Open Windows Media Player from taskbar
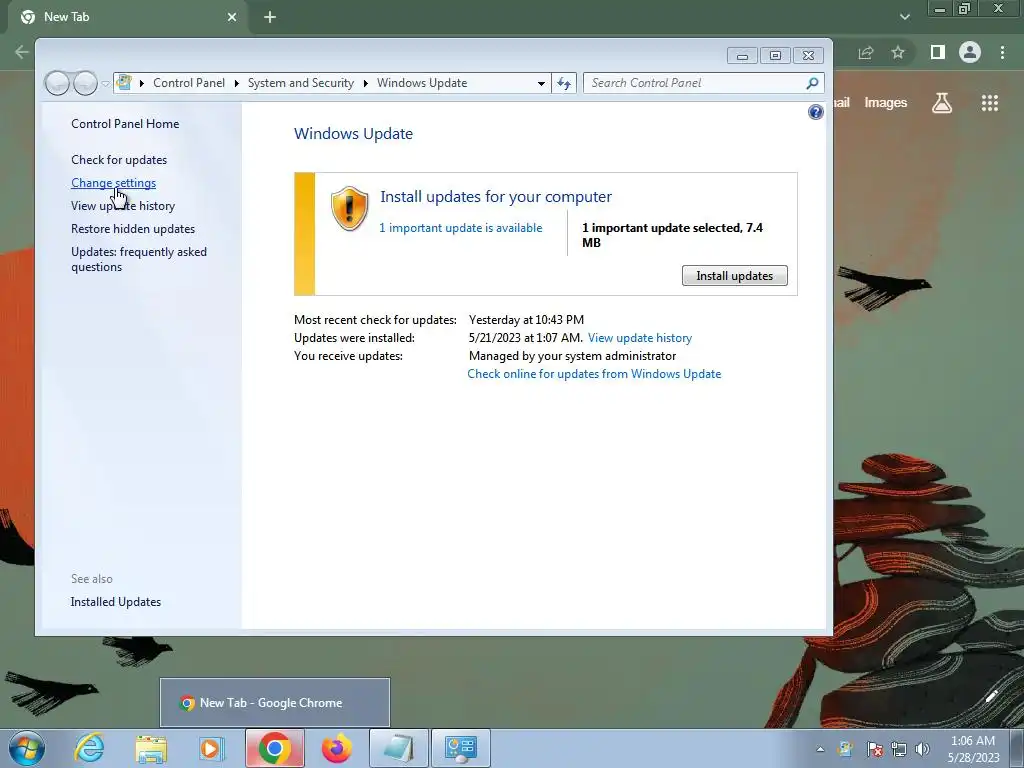This screenshot has width=1024, height=768. (212, 748)
